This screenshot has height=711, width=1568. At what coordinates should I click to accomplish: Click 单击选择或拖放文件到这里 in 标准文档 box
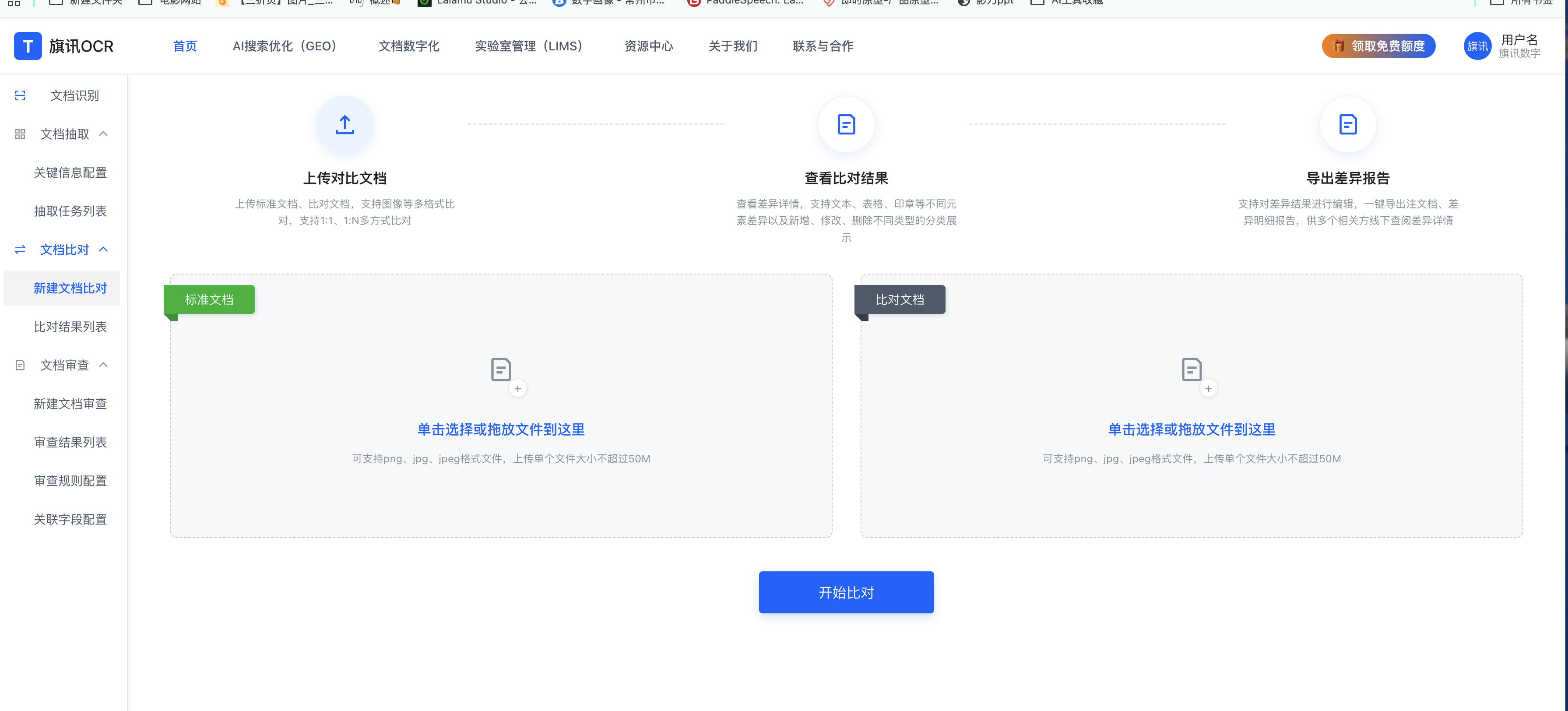coord(501,430)
